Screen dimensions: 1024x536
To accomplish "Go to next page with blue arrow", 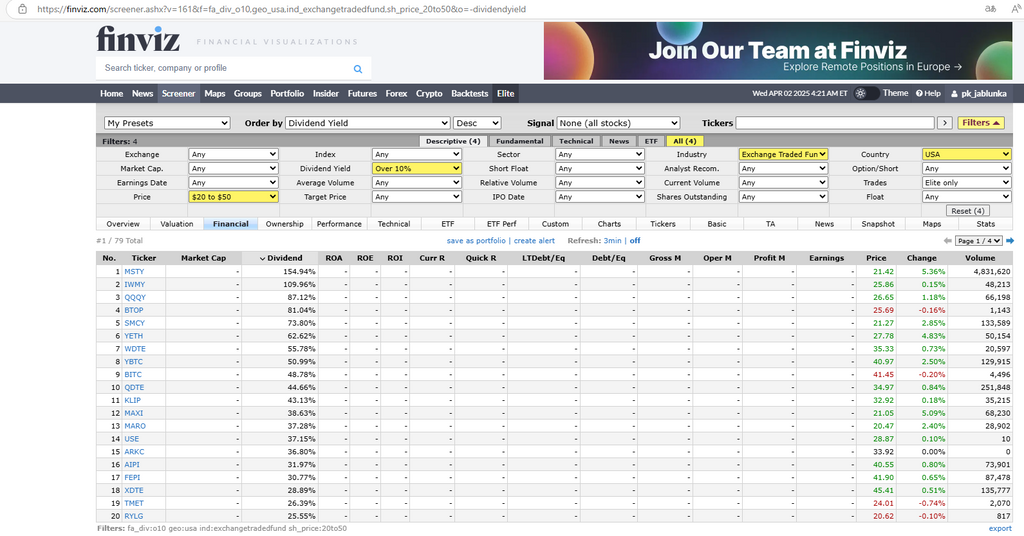I will pos(1010,241).
